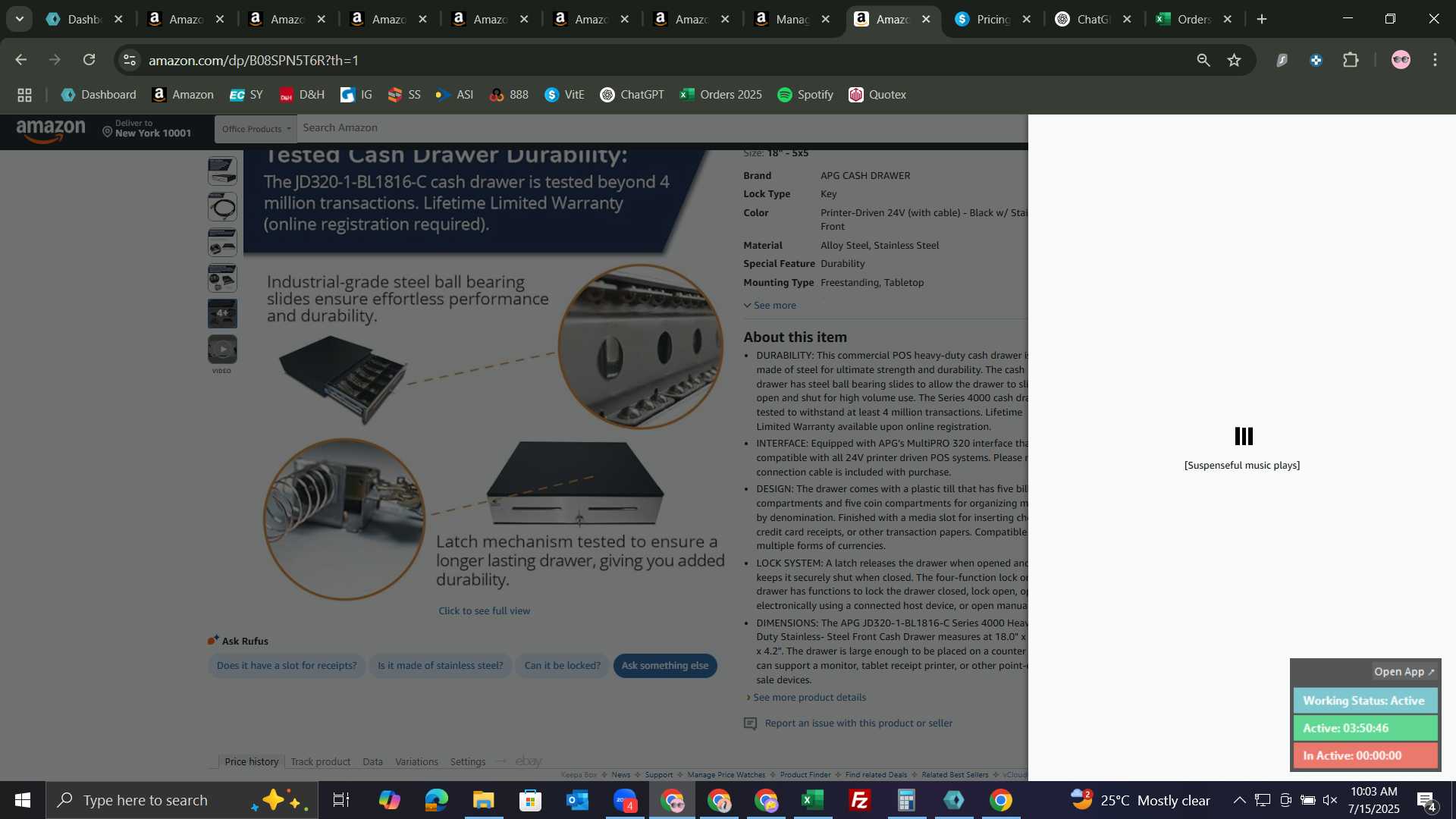Show hidden system tray icons
This screenshot has height=819, width=1456.
(x=1239, y=800)
